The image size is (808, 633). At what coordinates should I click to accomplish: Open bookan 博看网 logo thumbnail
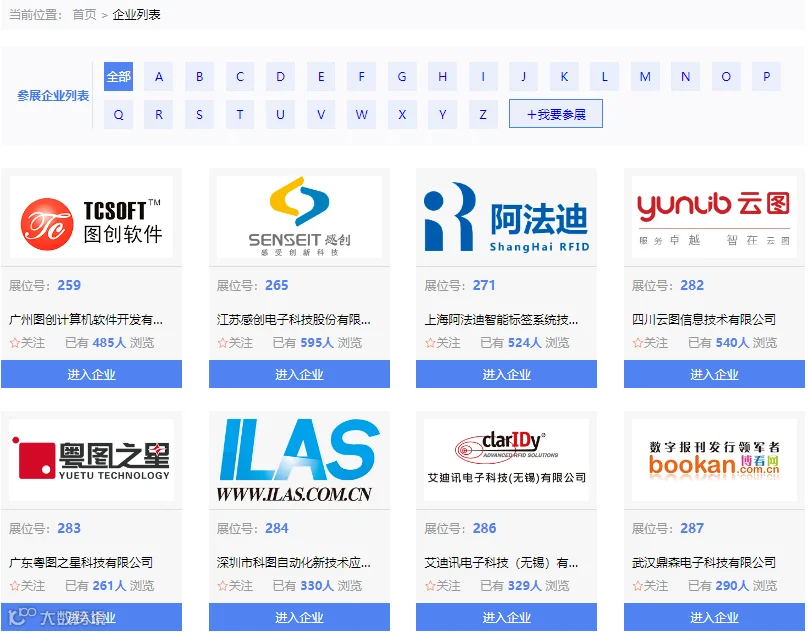coord(714,460)
